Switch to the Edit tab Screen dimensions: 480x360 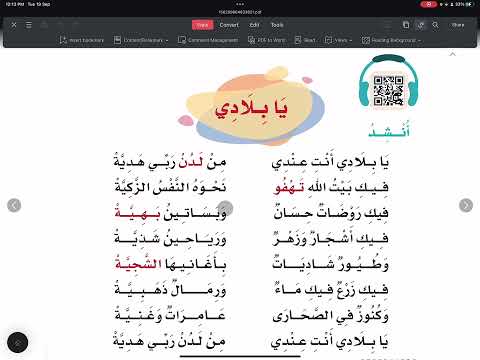[x=254, y=25]
